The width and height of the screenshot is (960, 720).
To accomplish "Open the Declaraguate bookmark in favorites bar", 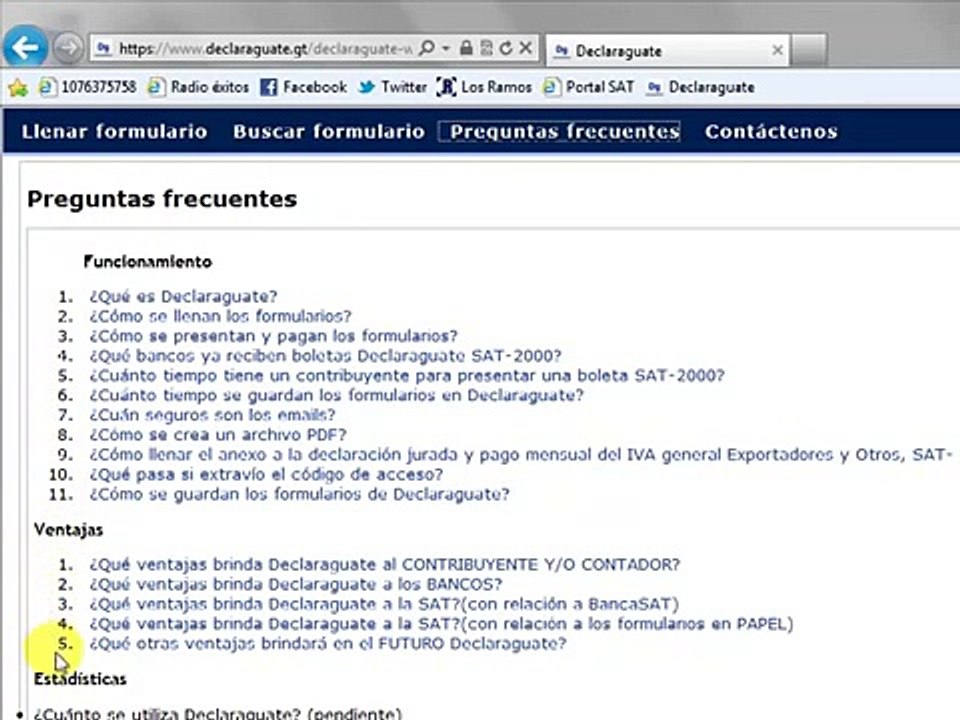I will 700,87.
